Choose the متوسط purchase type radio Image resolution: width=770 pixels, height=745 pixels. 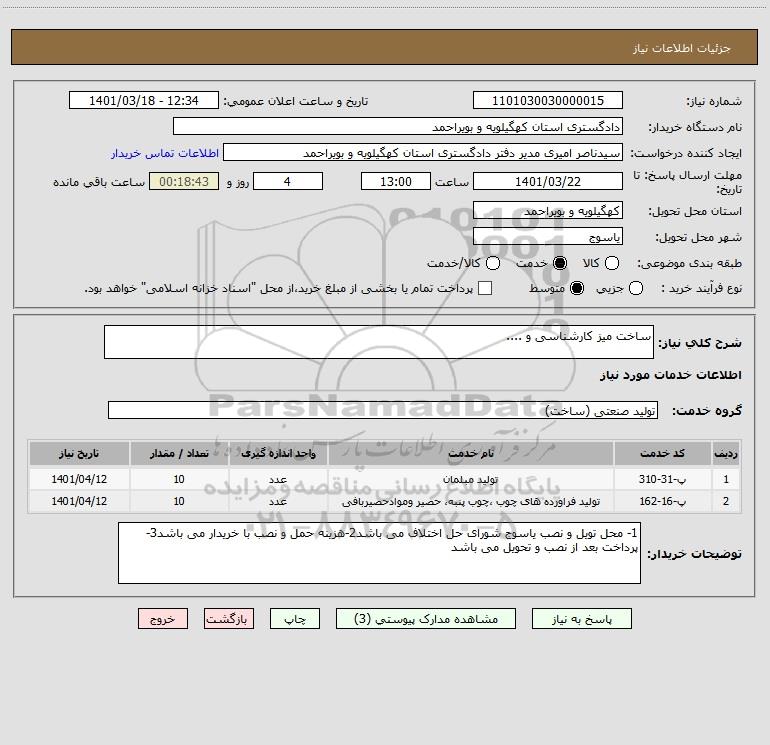pyautogui.click(x=577, y=288)
